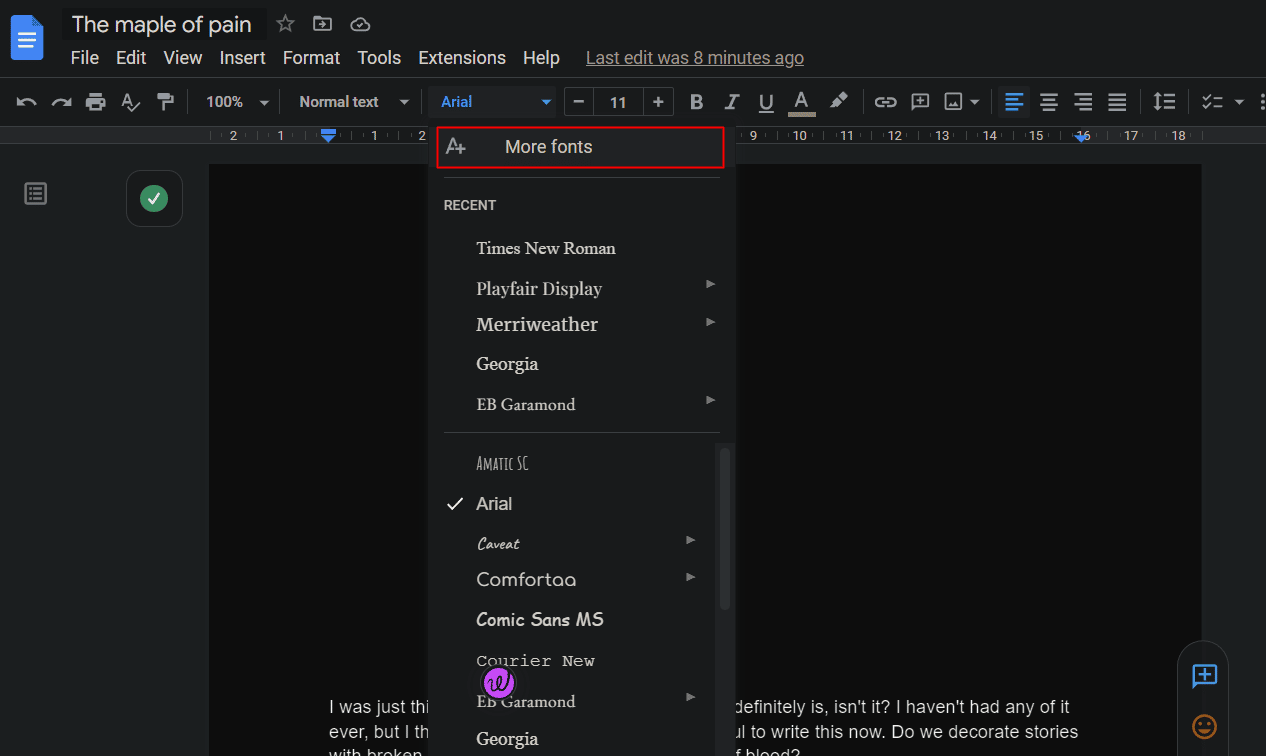Click the left indent marker on ruler
The image size is (1266, 756).
coord(328,136)
